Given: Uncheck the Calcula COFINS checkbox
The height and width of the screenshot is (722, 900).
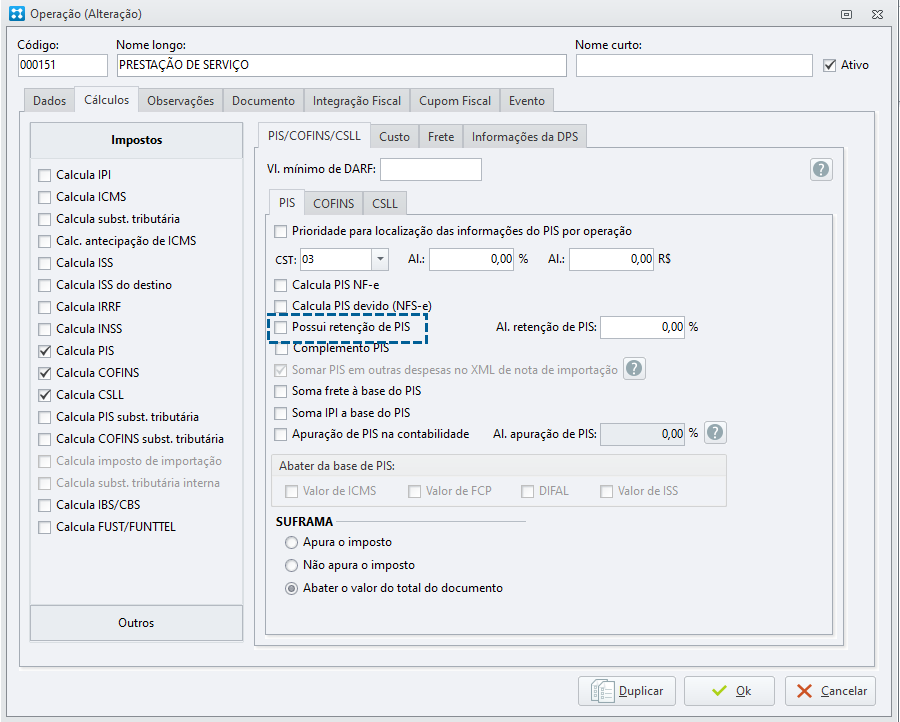Looking at the screenshot, I should coord(44,373).
